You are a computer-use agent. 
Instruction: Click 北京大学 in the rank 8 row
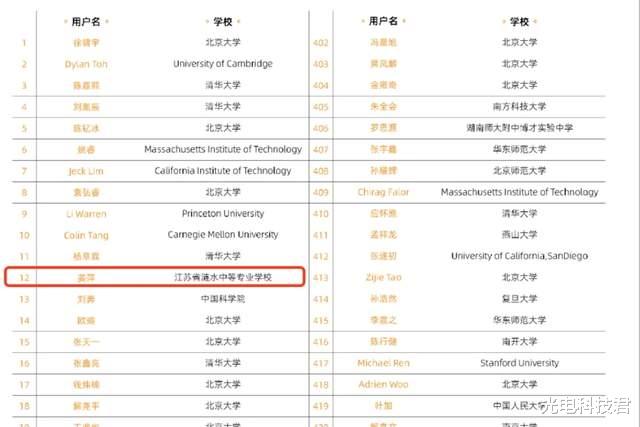[x=223, y=192]
